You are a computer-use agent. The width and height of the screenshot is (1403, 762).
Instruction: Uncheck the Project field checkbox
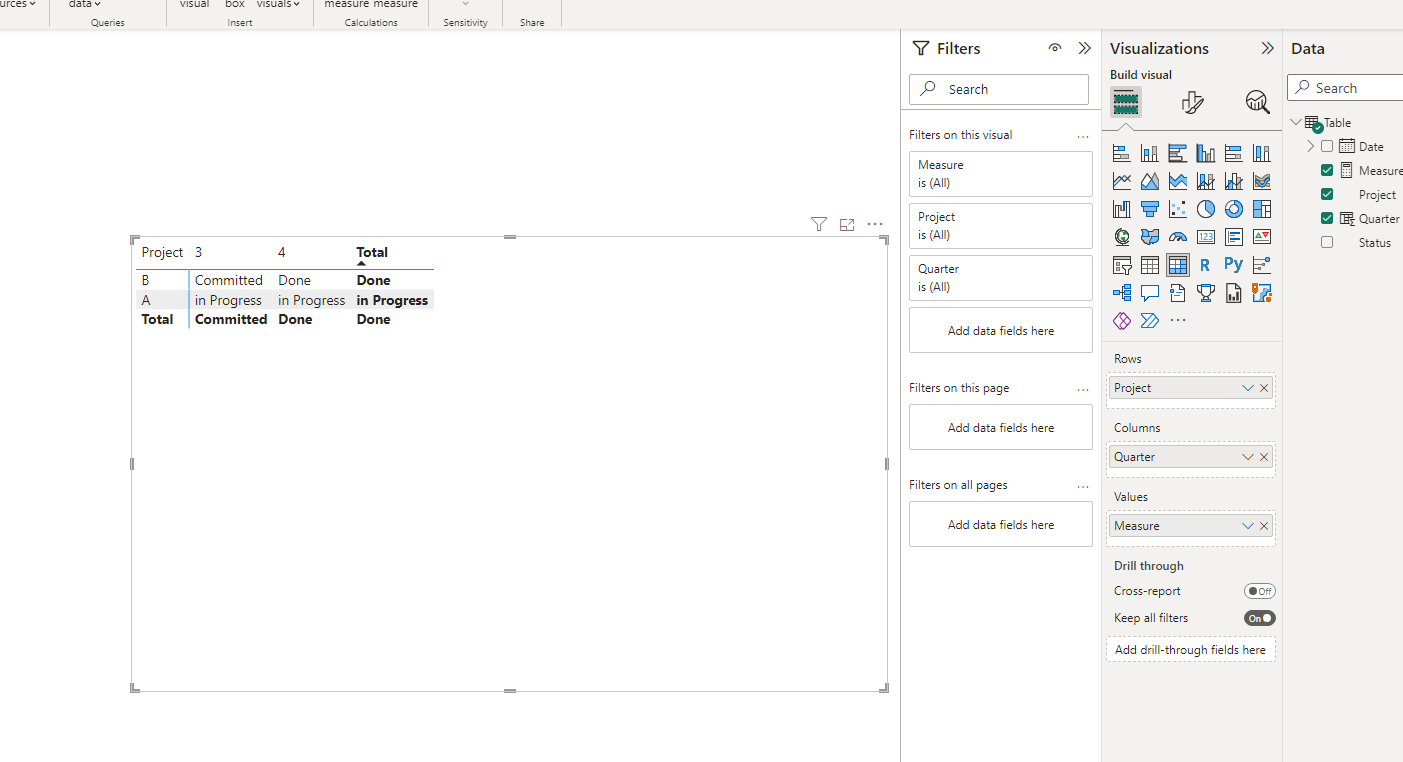click(x=1327, y=194)
